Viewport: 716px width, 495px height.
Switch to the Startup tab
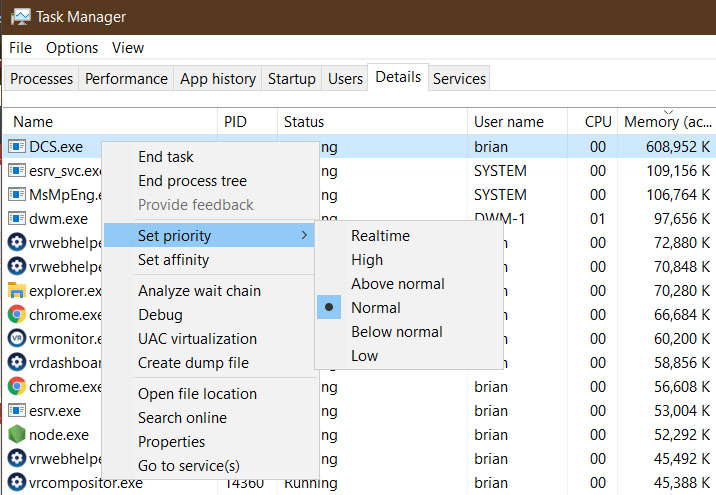coord(292,79)
